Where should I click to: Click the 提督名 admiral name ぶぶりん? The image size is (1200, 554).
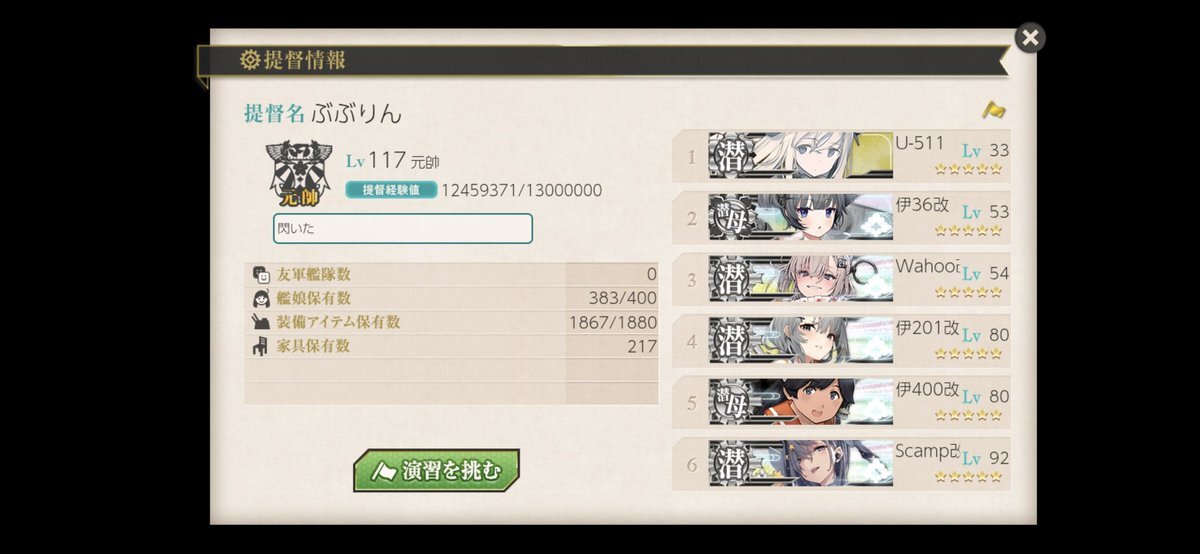[356, 114]
